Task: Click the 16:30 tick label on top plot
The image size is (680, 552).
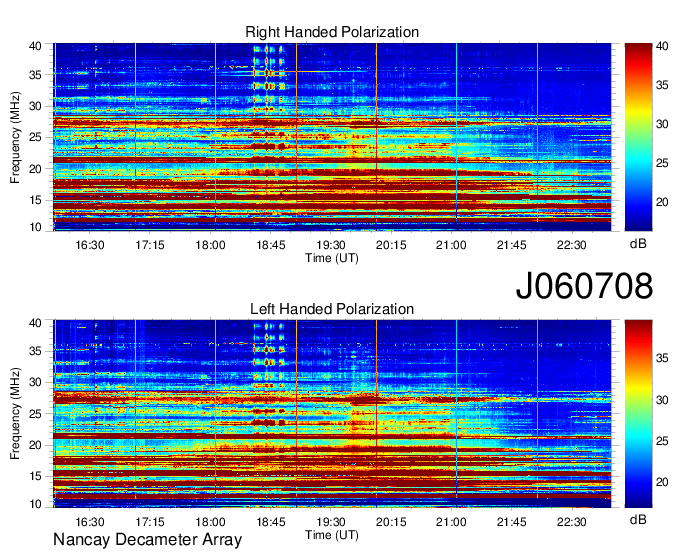Action: pyautogui.click(x=90, y=245)
